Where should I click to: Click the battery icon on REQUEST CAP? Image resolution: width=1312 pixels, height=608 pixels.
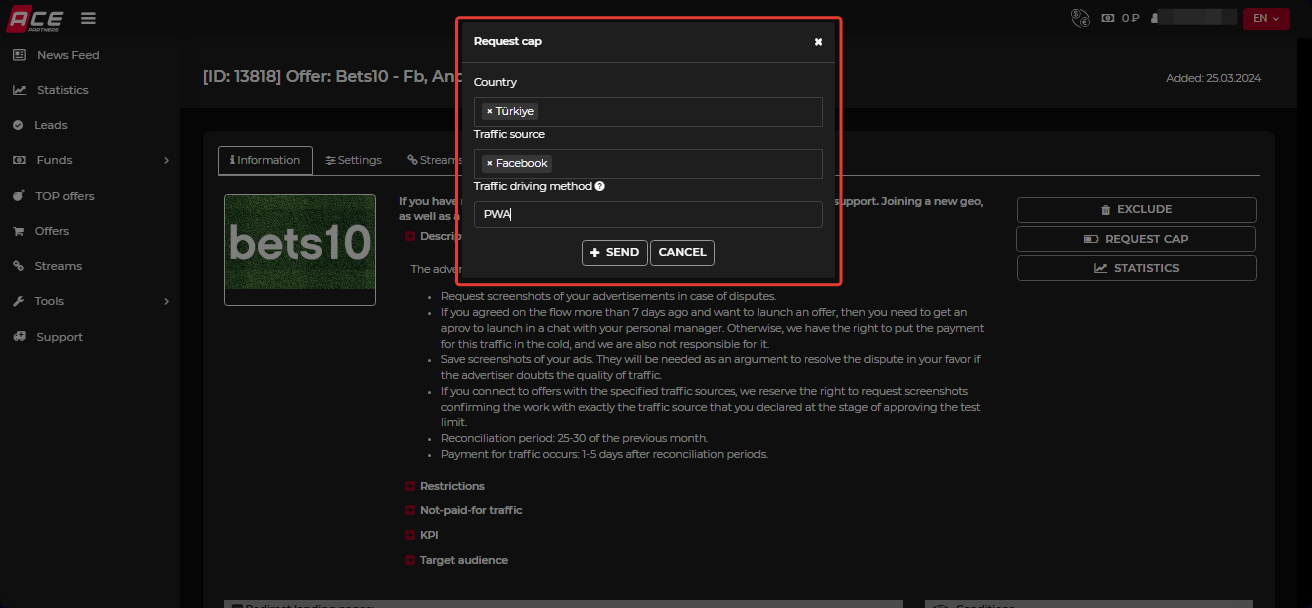(x=1092, y=239)
